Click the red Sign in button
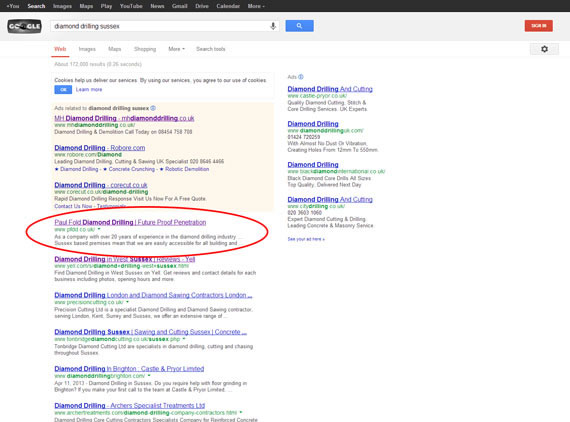Image resolution: width=570 pixels, height=422 pixels. (x=538, y=26)
